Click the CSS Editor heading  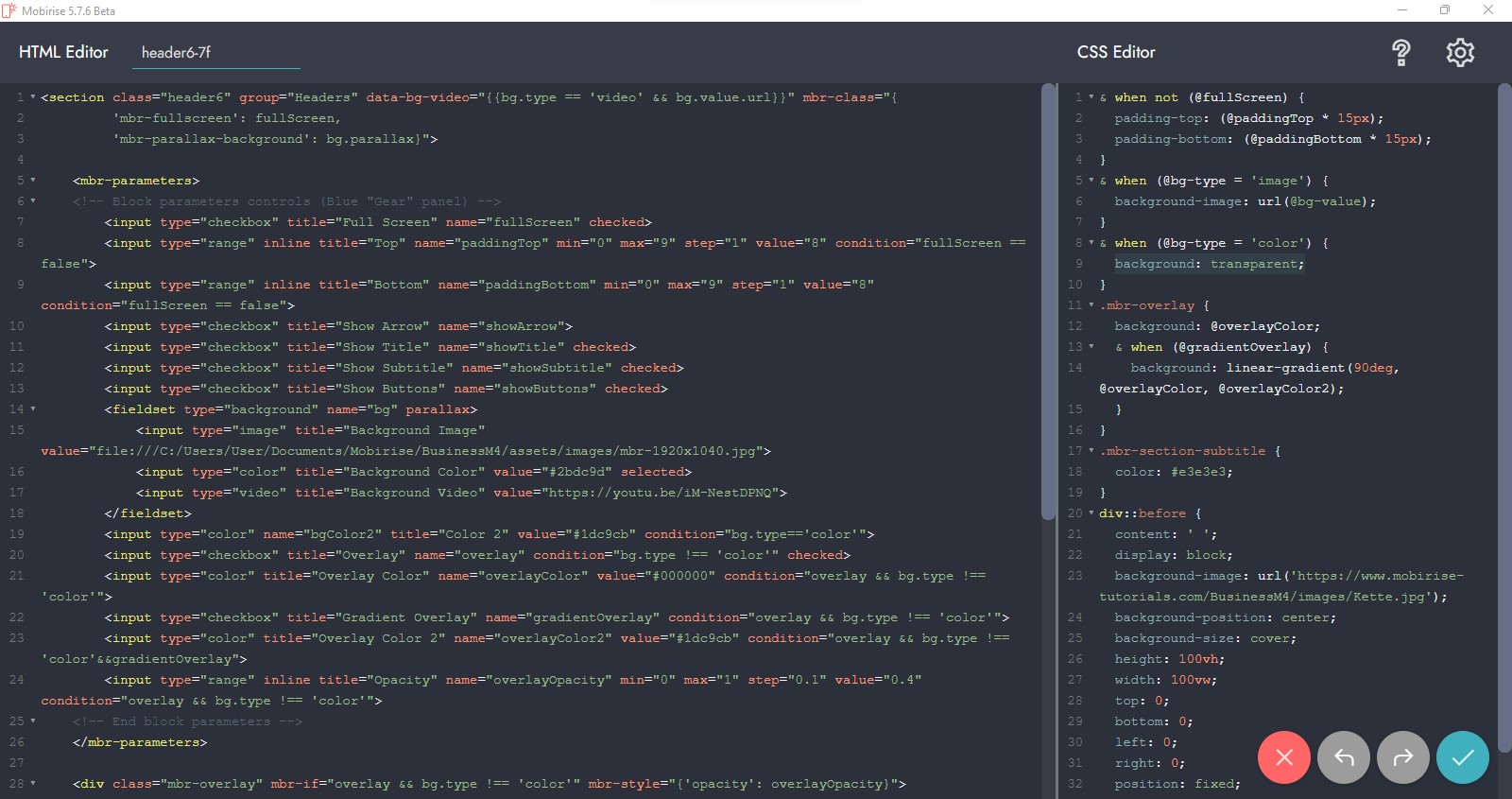(x=1116, y=53)
